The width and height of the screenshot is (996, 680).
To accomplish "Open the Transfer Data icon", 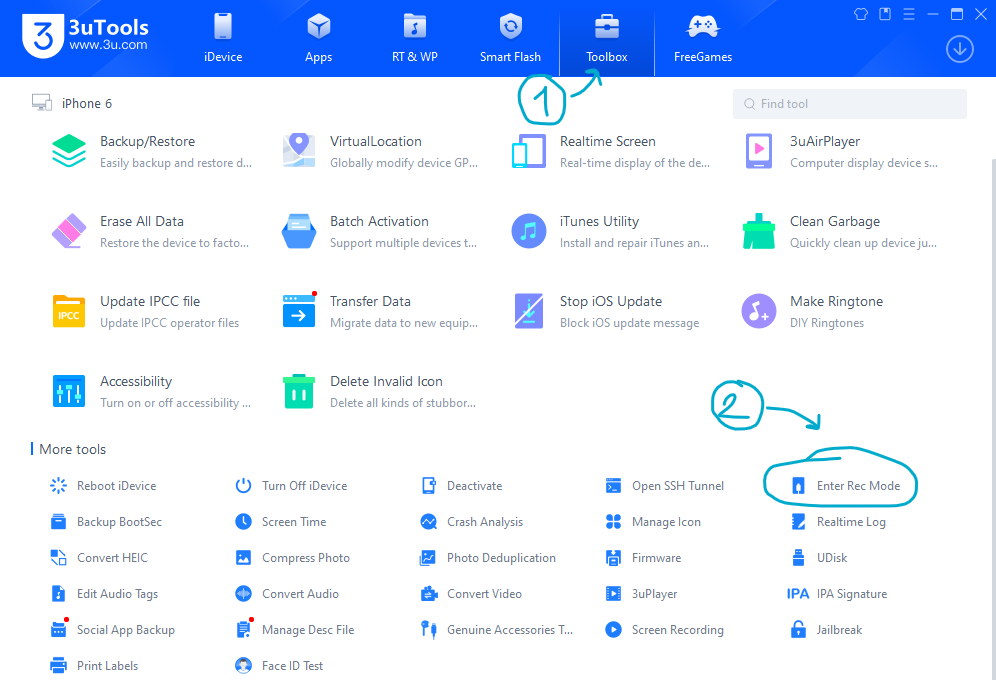I will (299, 311).
